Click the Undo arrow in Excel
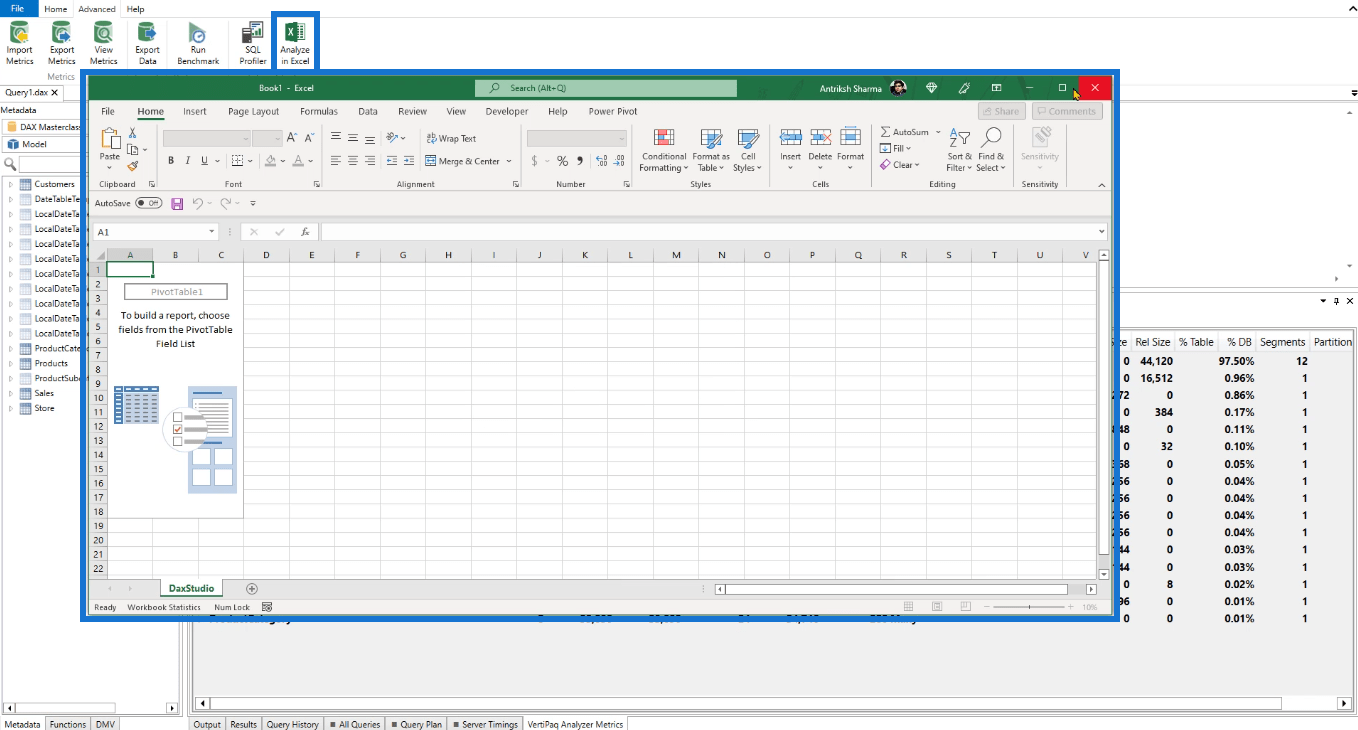This screenshot has width=1358, height=730. [198, 203]
